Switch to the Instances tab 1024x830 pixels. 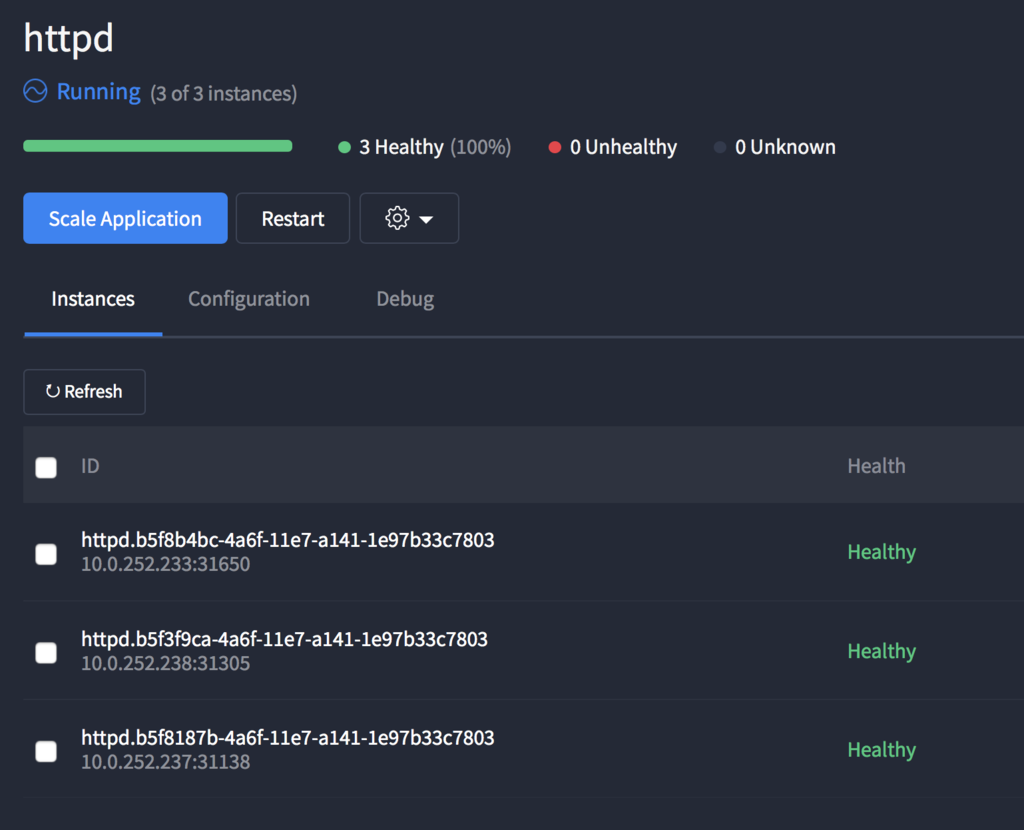[x=93, y=299]
